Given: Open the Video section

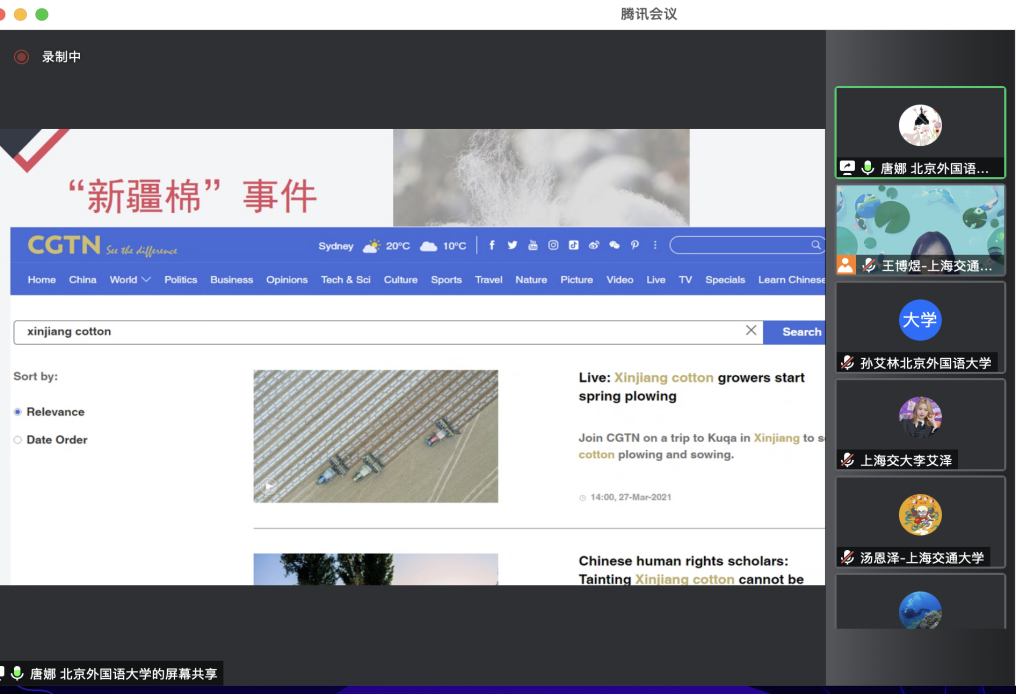Looking at the screenshot, I should tap(620, 280).
